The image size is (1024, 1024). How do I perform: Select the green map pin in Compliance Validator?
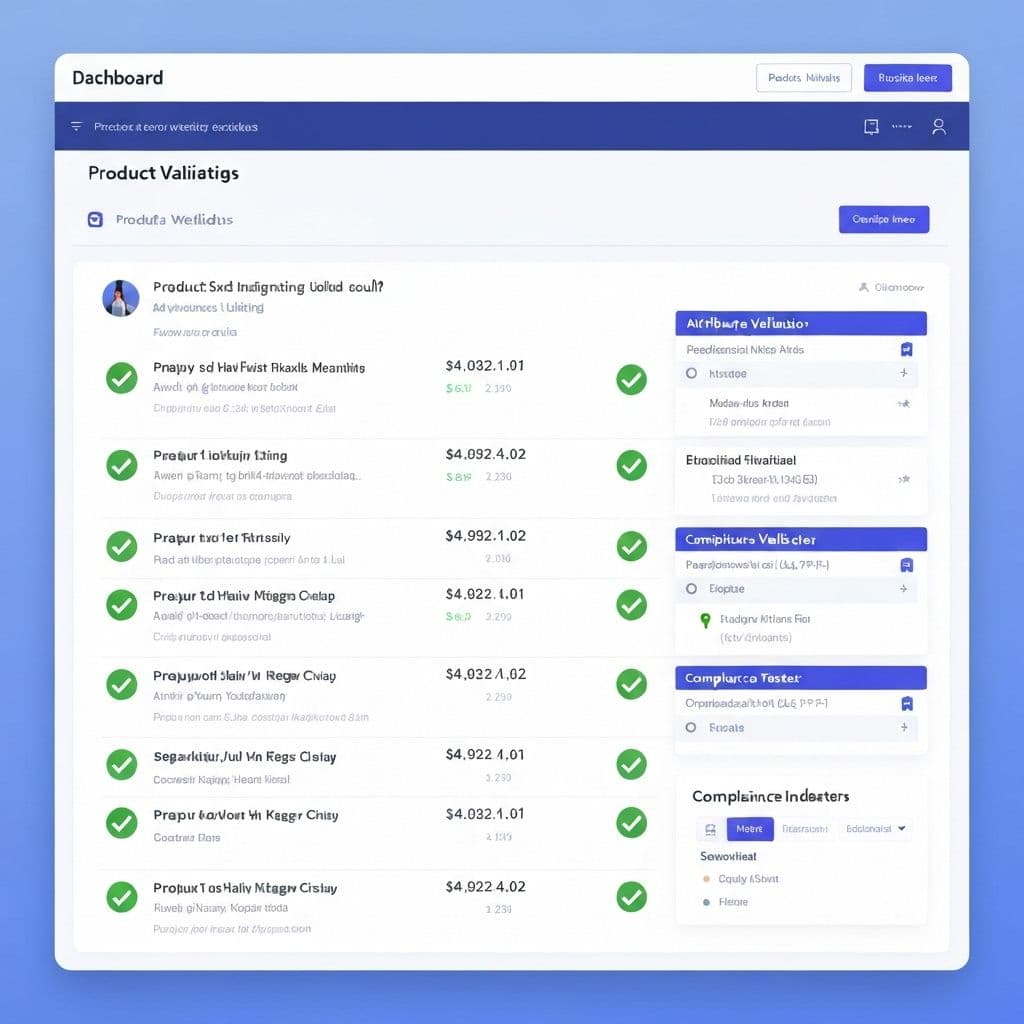click(704, 620)
